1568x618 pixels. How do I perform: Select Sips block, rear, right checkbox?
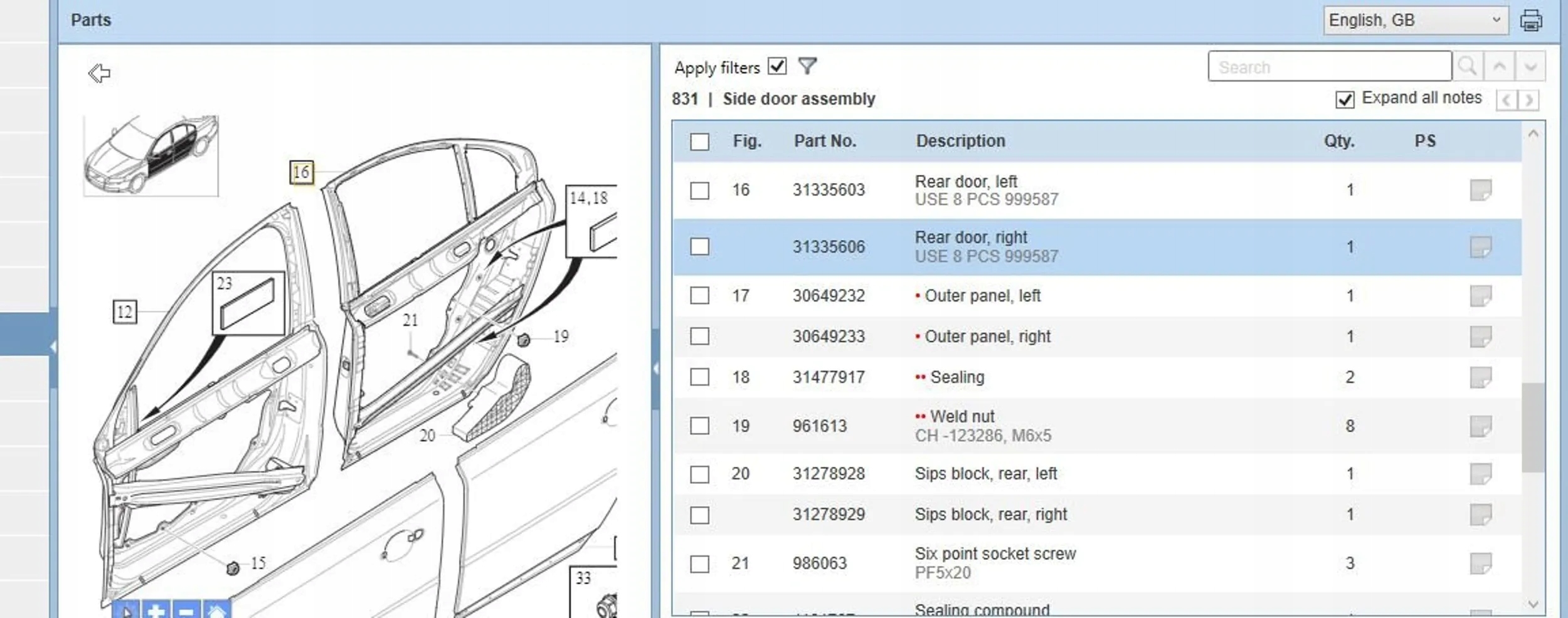(699, 515)
